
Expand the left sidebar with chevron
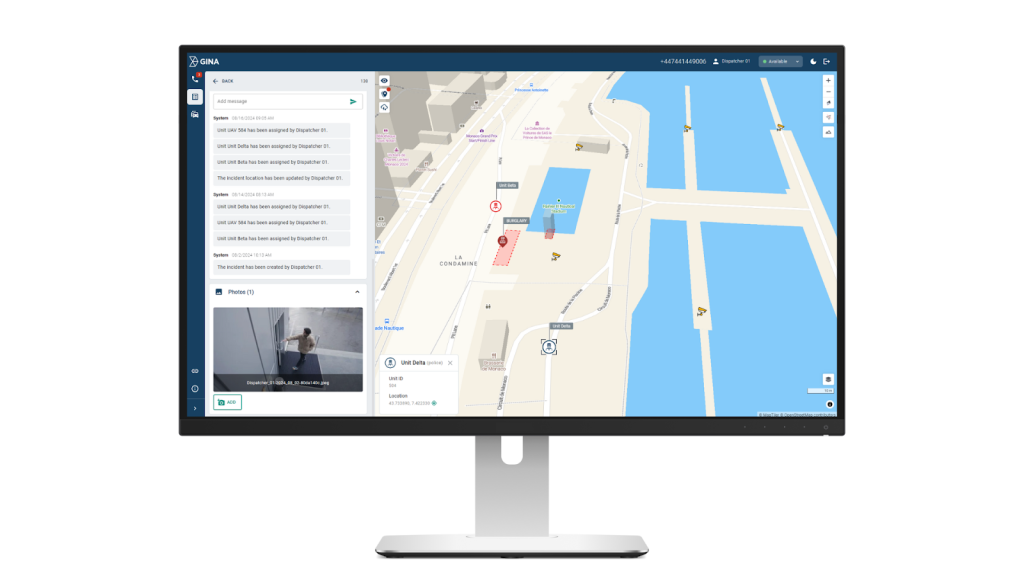pyautogui.click(x=195, y=408)
